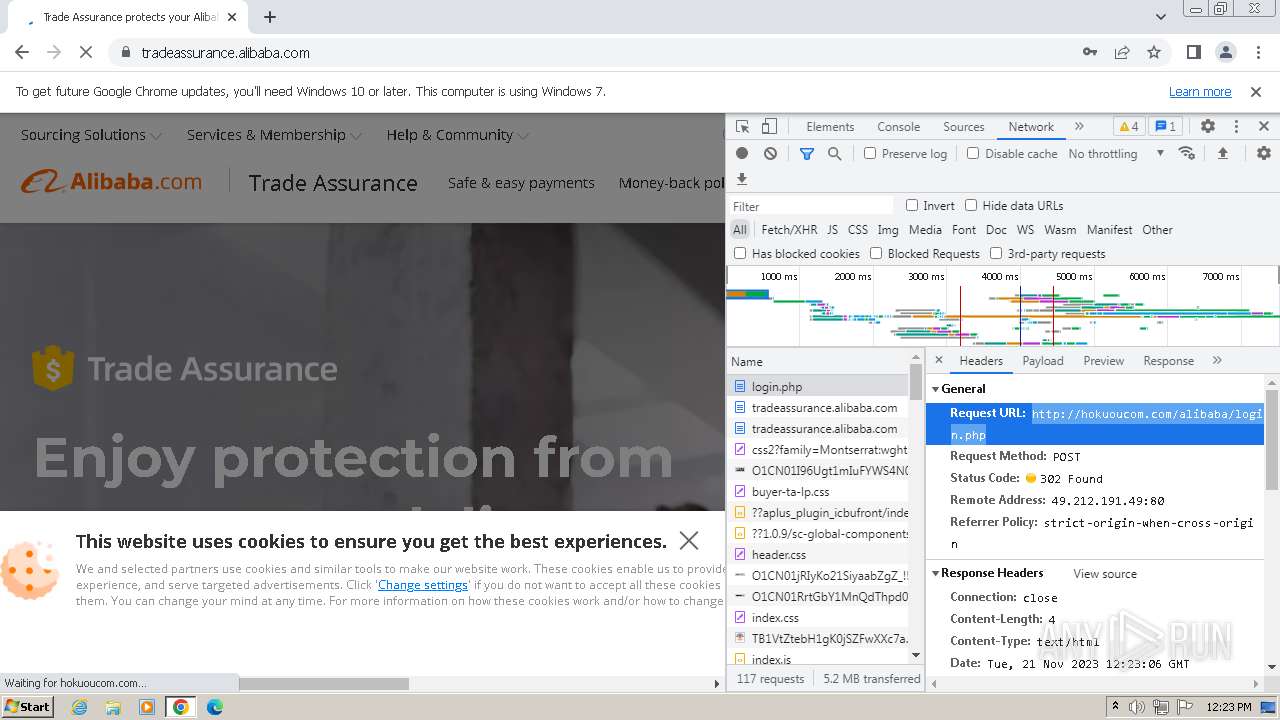Stop recording network log
Viewport: 1280px width, 720px height.
click(x=742, y=154)
